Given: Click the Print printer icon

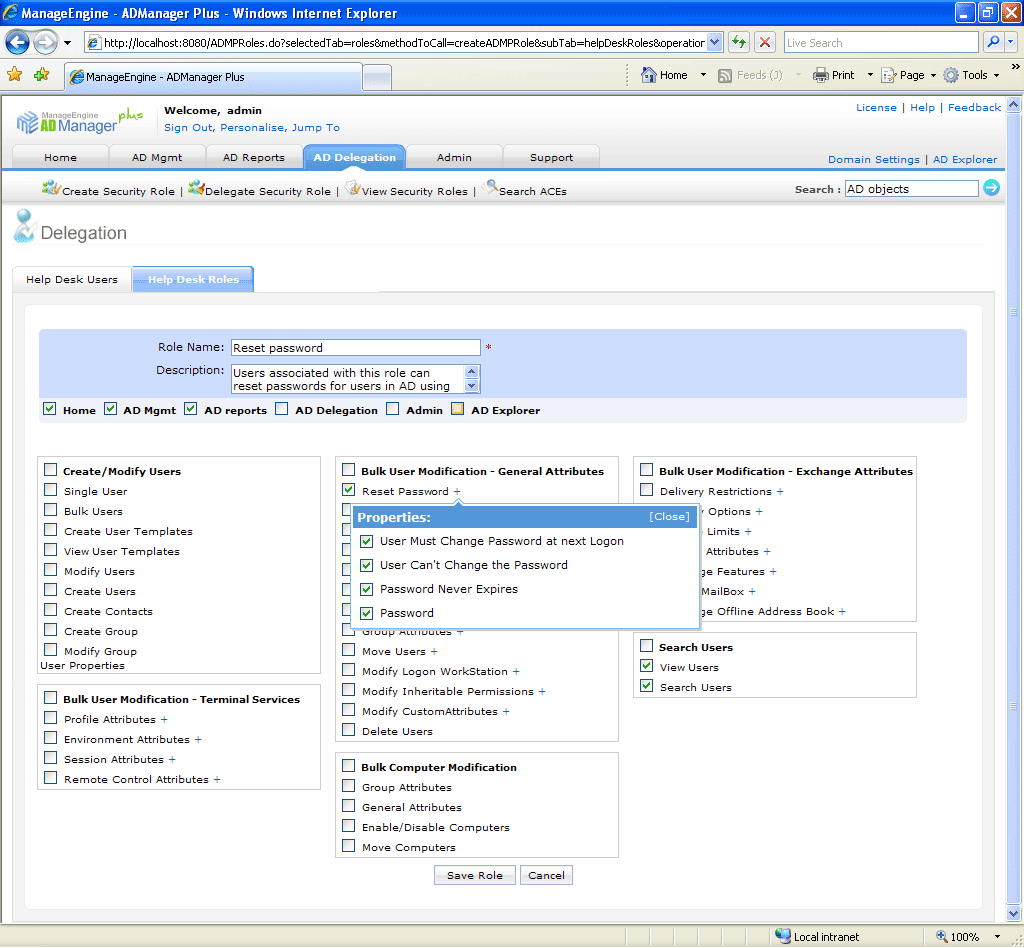Looking at the screenshot, I should click(820, 75).
